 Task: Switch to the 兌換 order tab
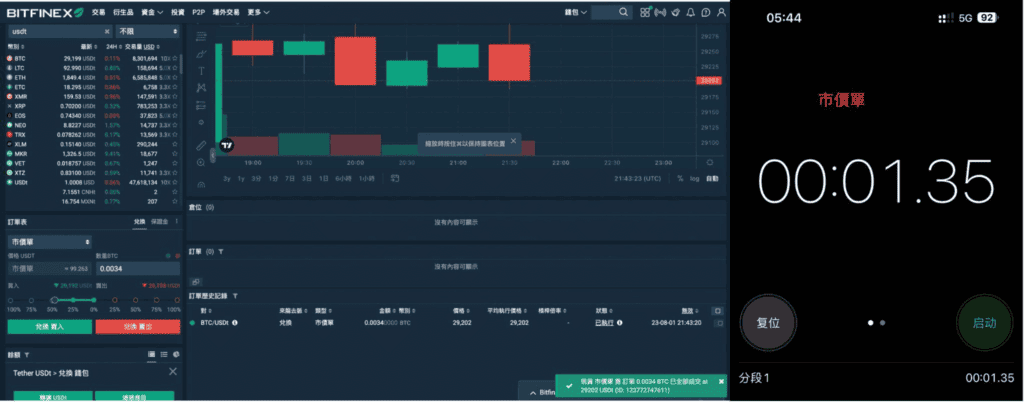[x=140, y=222]
